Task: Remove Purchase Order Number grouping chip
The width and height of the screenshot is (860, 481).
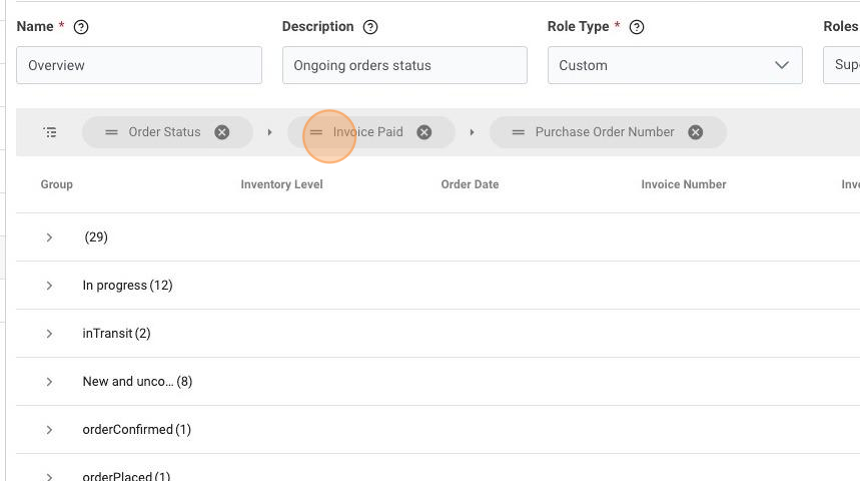Action: click(695, 132)
